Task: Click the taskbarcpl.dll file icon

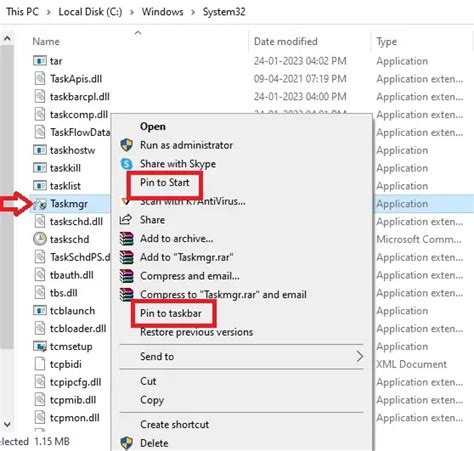Action: tap(40, 97)
